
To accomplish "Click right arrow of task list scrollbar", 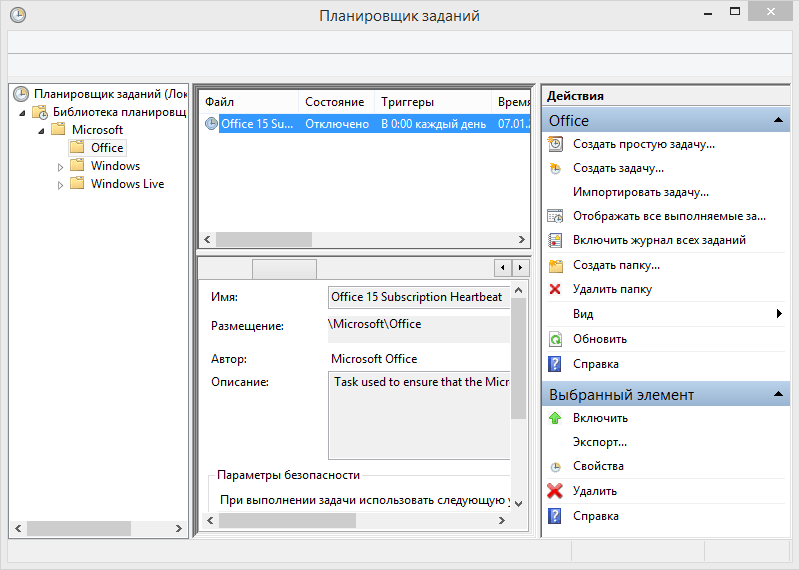I will [x=521, y=239].
